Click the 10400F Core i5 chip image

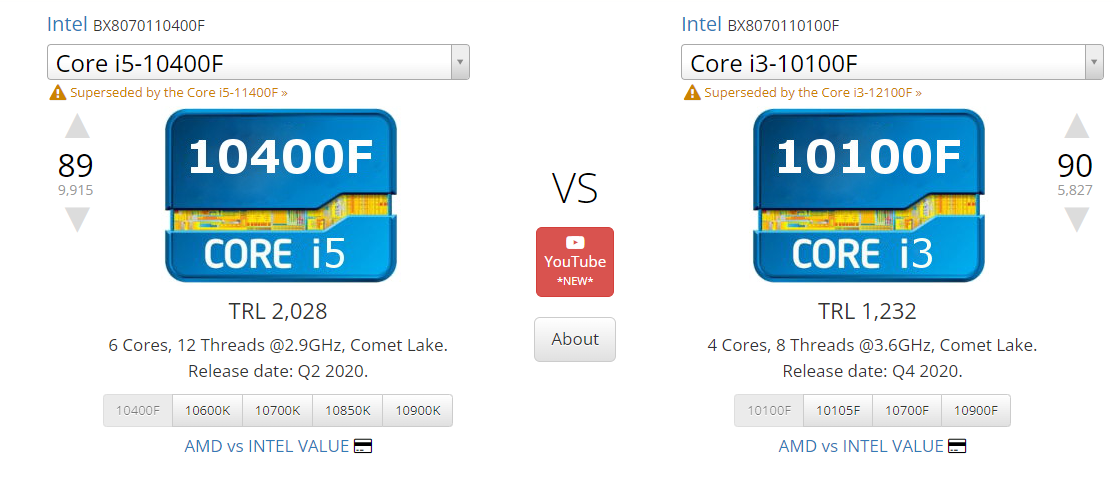[281, 195]
